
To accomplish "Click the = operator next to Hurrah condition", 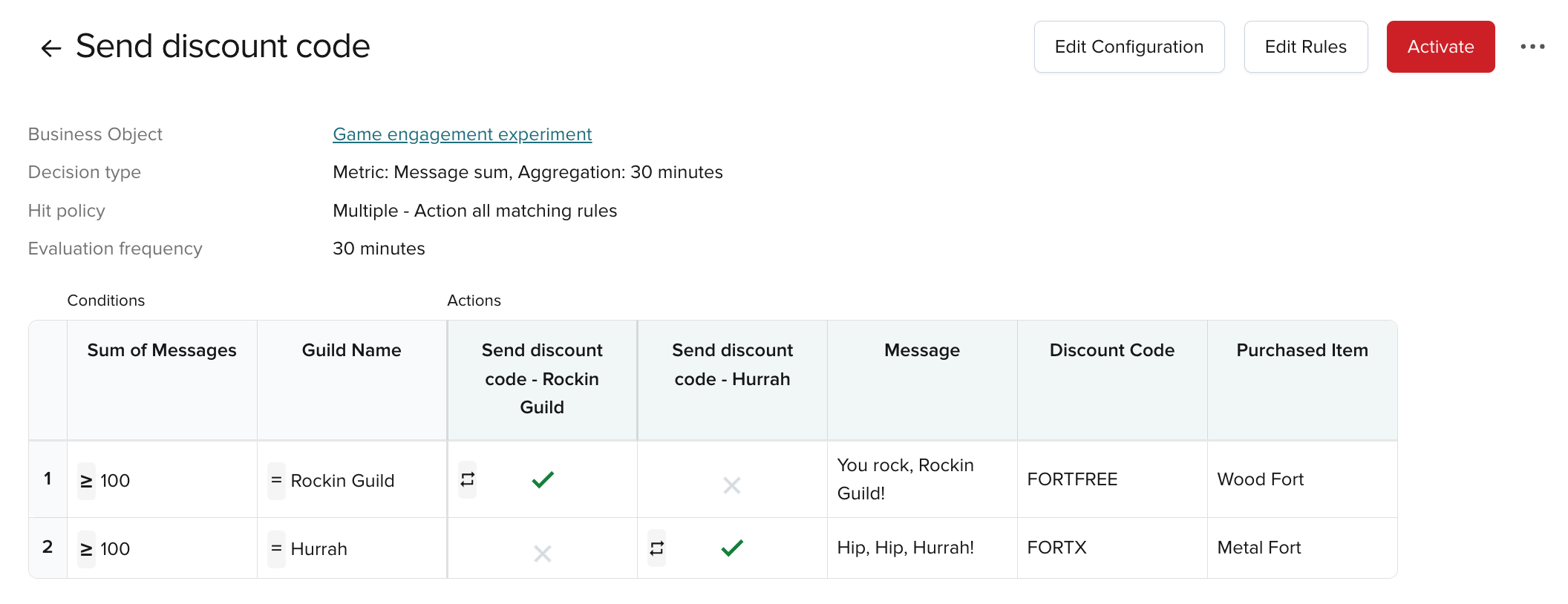I will tap(276, 549).
